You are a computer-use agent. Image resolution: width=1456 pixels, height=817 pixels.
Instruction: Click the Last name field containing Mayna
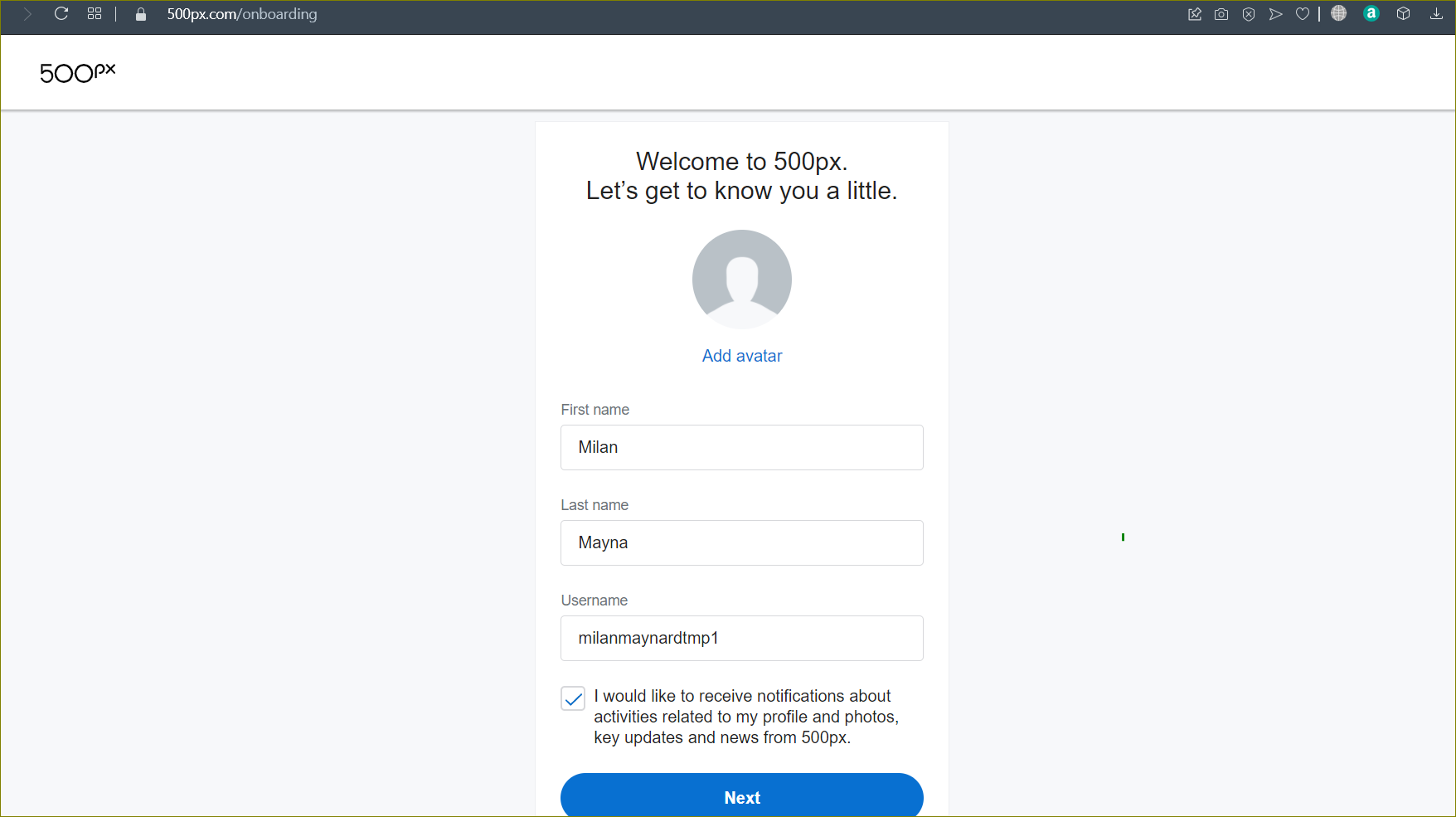(x=742, y=543)
